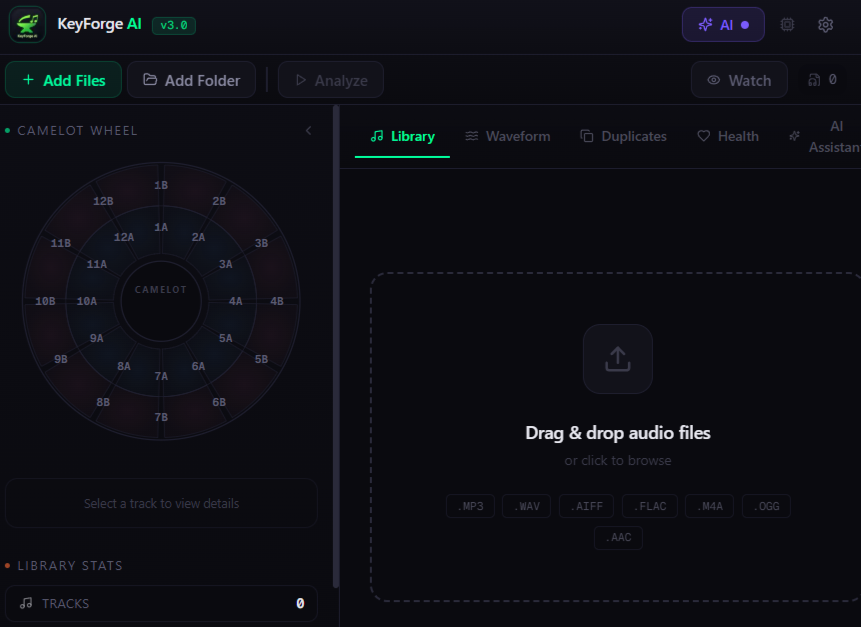Click the .MP3 format badge
This screenshot has height=627, width=861.
click(x=471, y=506)
